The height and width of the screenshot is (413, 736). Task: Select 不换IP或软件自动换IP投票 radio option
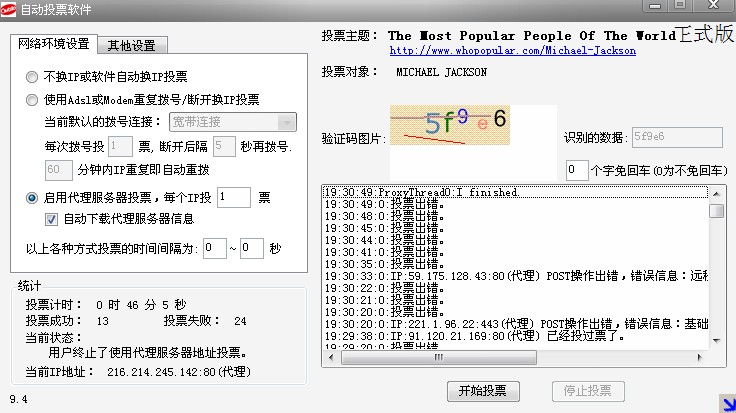point(32,76)
